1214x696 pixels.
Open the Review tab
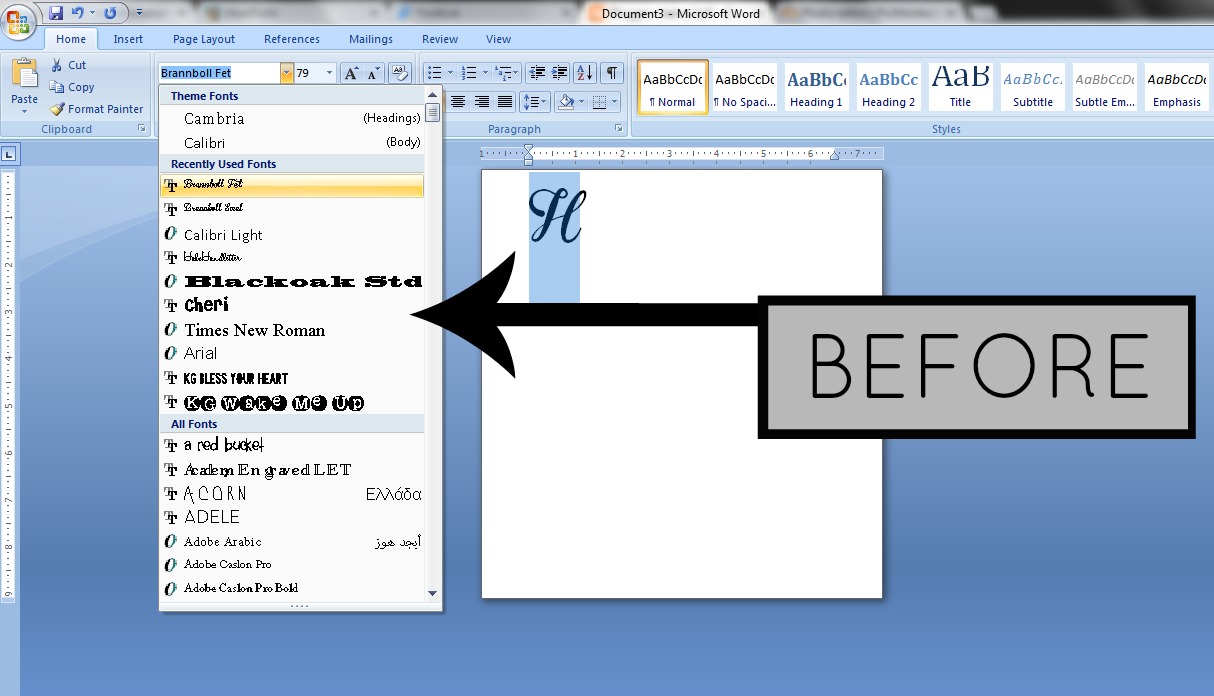pos(440,40)
